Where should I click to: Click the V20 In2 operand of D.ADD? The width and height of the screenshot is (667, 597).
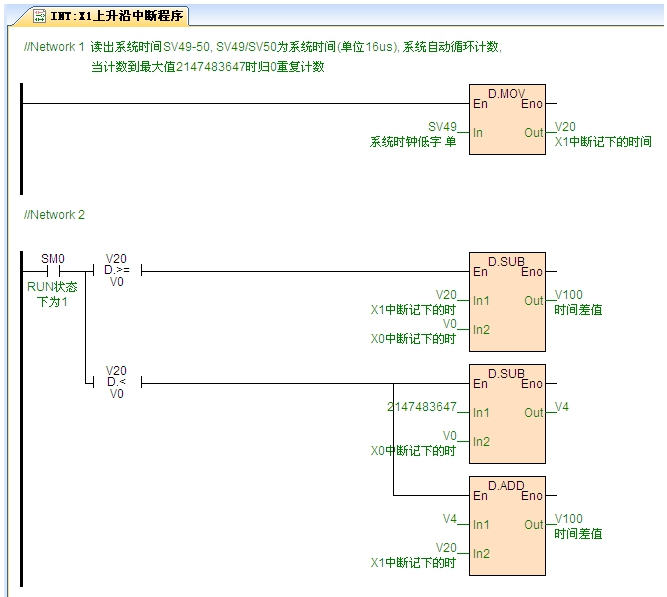(445, 548)
